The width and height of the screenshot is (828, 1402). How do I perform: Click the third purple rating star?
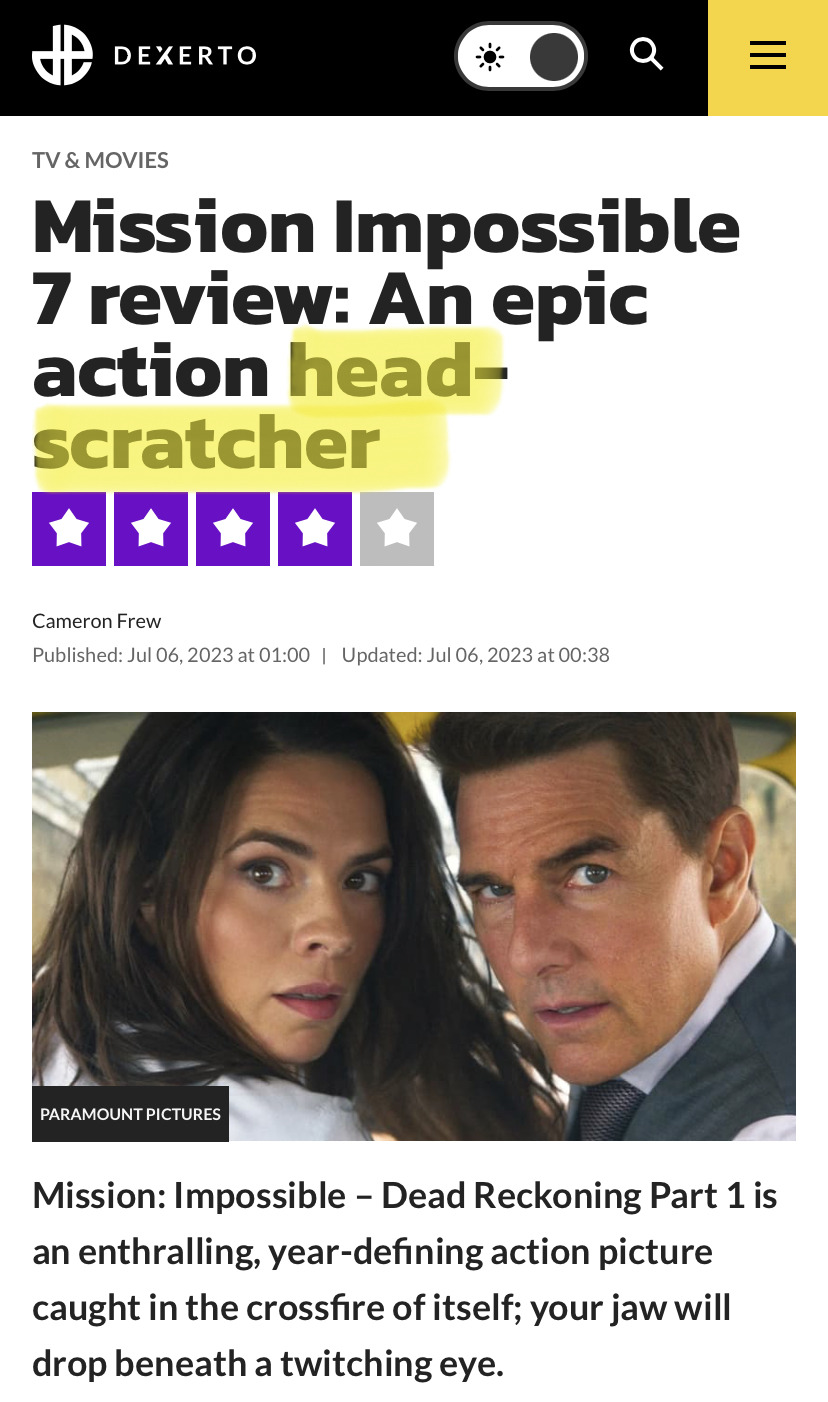pos(233,529)
